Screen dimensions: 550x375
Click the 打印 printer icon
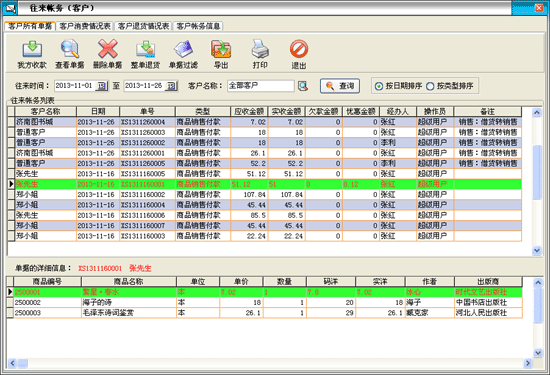click(260, 49)
